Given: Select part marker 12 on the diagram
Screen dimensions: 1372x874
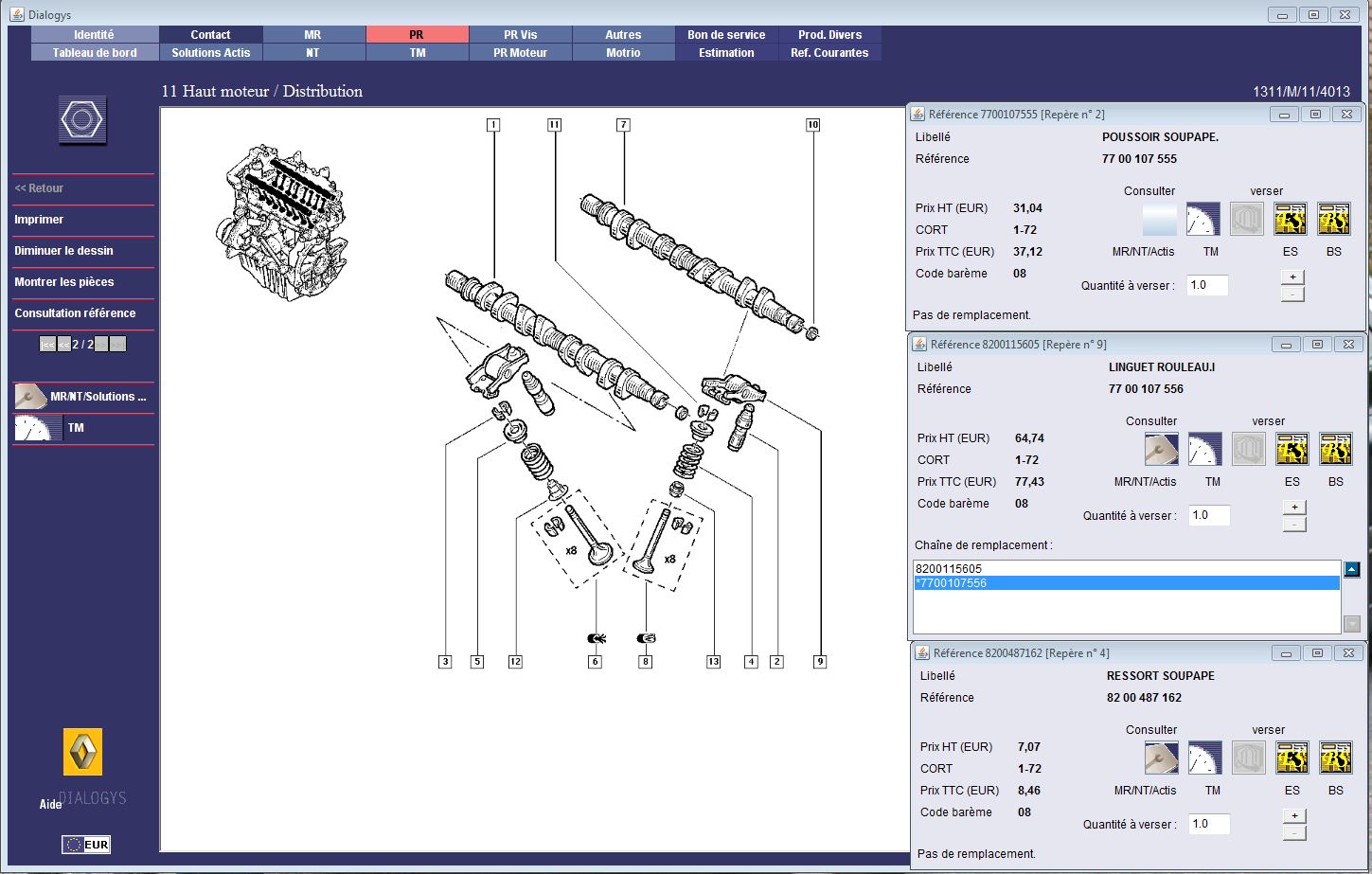Looking at the screenshot, I should click(x=515, y=662).
